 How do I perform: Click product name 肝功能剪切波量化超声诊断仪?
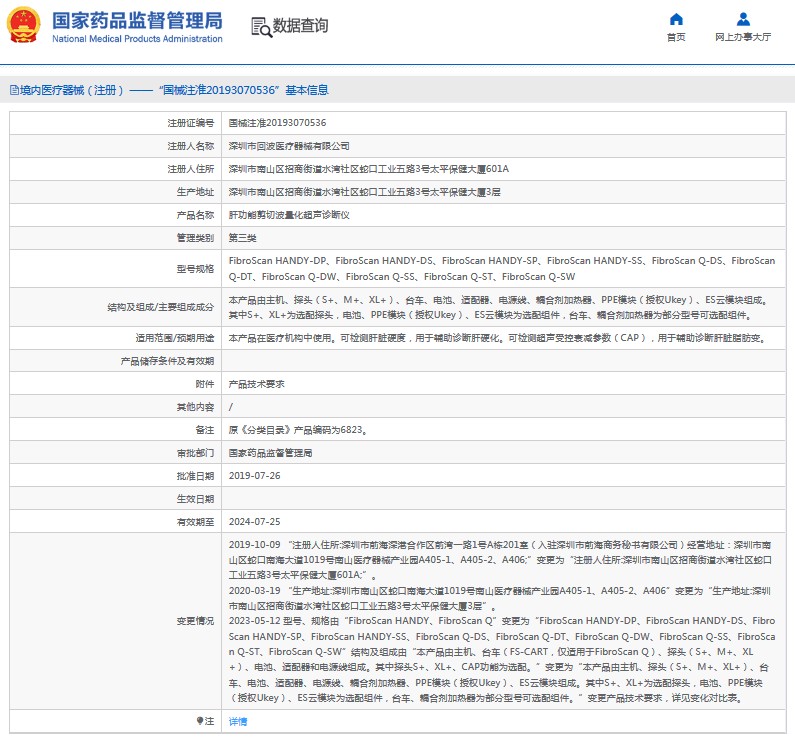[x=289, y=215]
